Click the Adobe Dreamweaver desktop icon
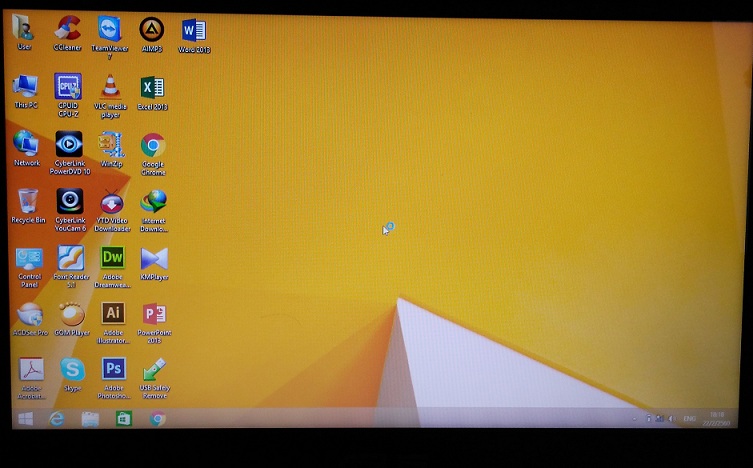This screenshot has width=753, height=468. point(112,266)
